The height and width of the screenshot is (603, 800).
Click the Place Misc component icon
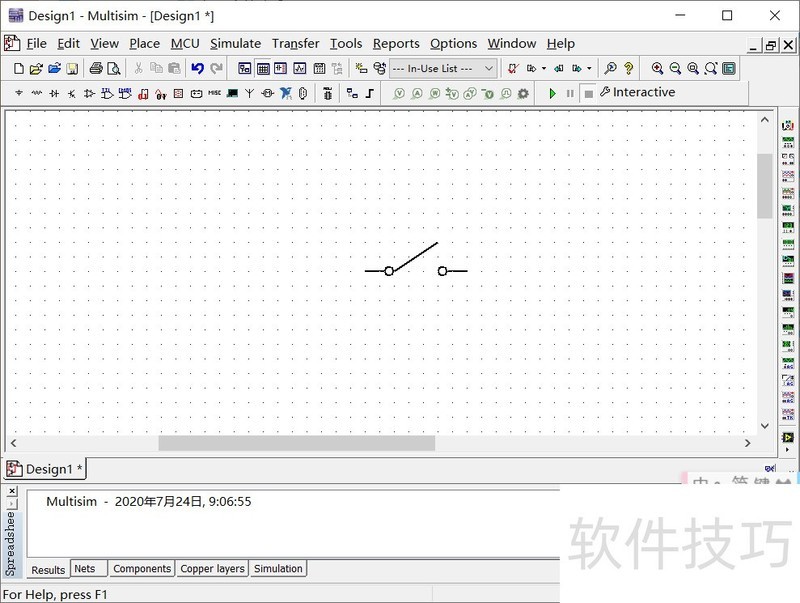214,94
